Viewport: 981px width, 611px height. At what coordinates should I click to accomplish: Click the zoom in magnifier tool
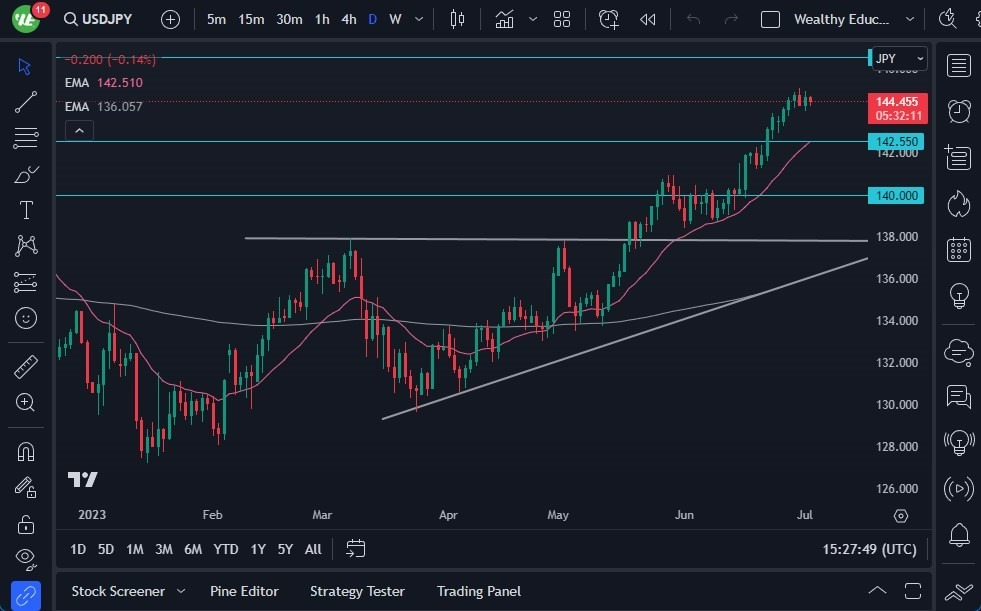tap(26, 402)
